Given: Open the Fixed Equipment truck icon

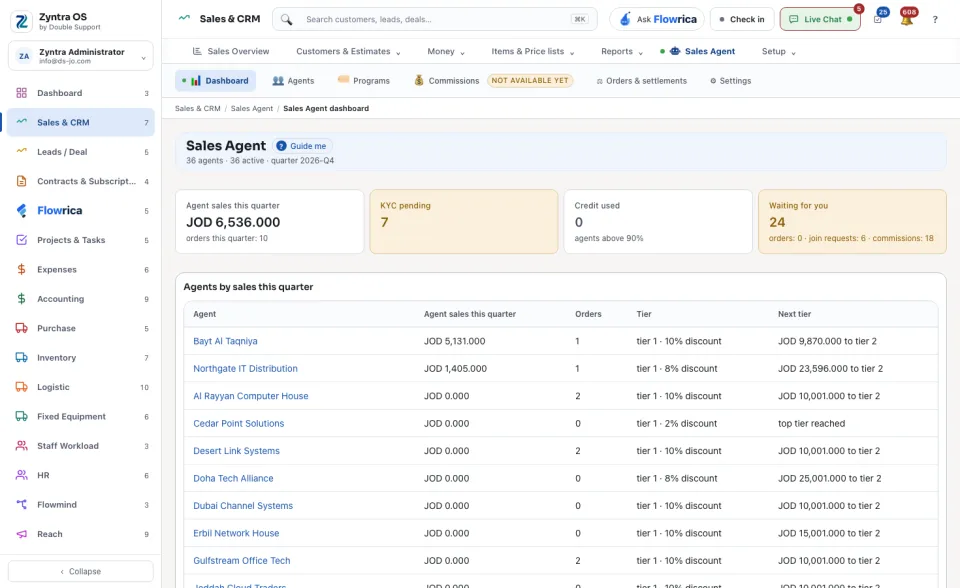Looking at the screenshot, I should point(21,416).
